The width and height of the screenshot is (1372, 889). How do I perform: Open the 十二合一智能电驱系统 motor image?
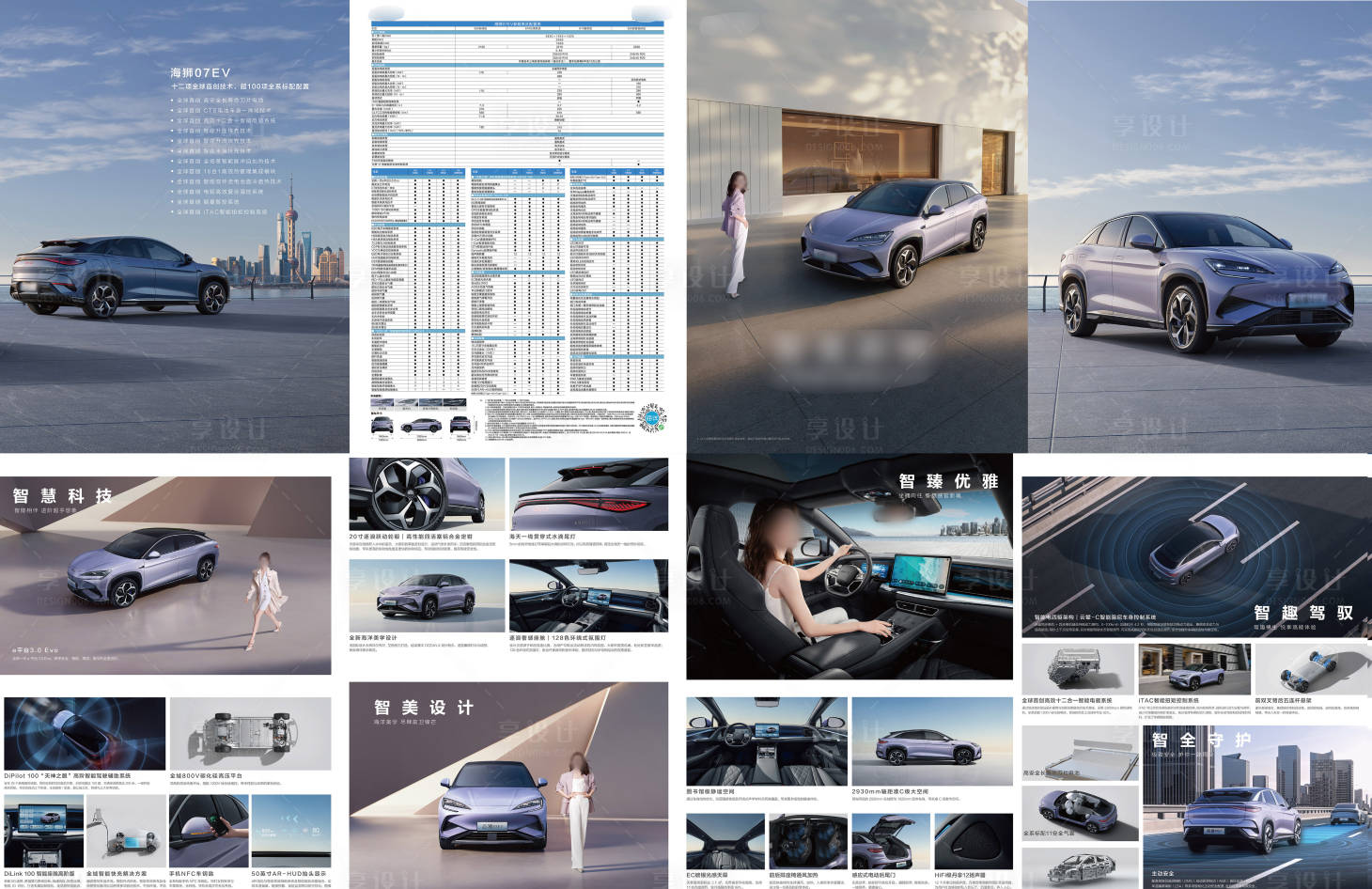click(x=1078, y=669)
